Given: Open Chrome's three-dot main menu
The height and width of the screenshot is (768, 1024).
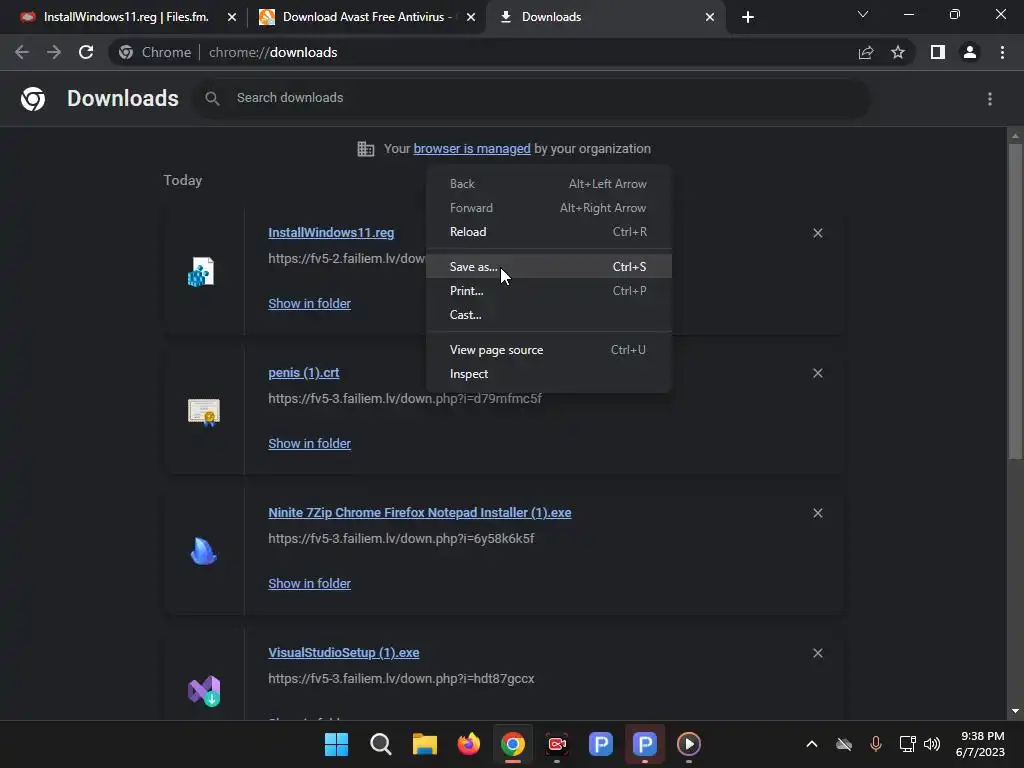Looking at the screenshot, I should coord(1002,52).
